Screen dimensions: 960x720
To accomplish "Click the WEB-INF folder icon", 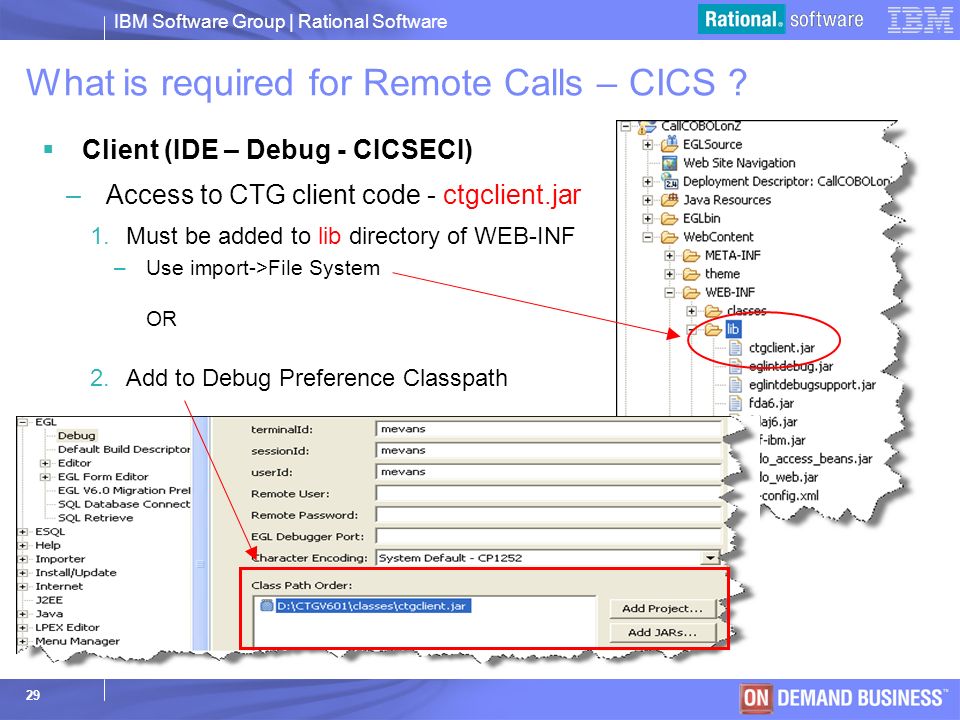I will pos(691,292).
